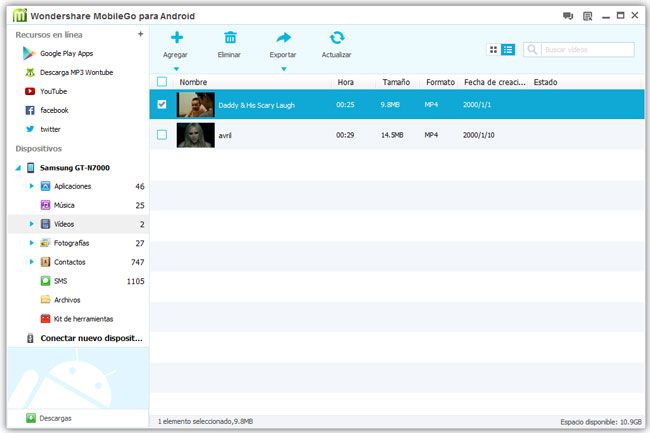Click the avril video thumbnail
This screenshot has width=650, height=433.
(x=196, y=135)
